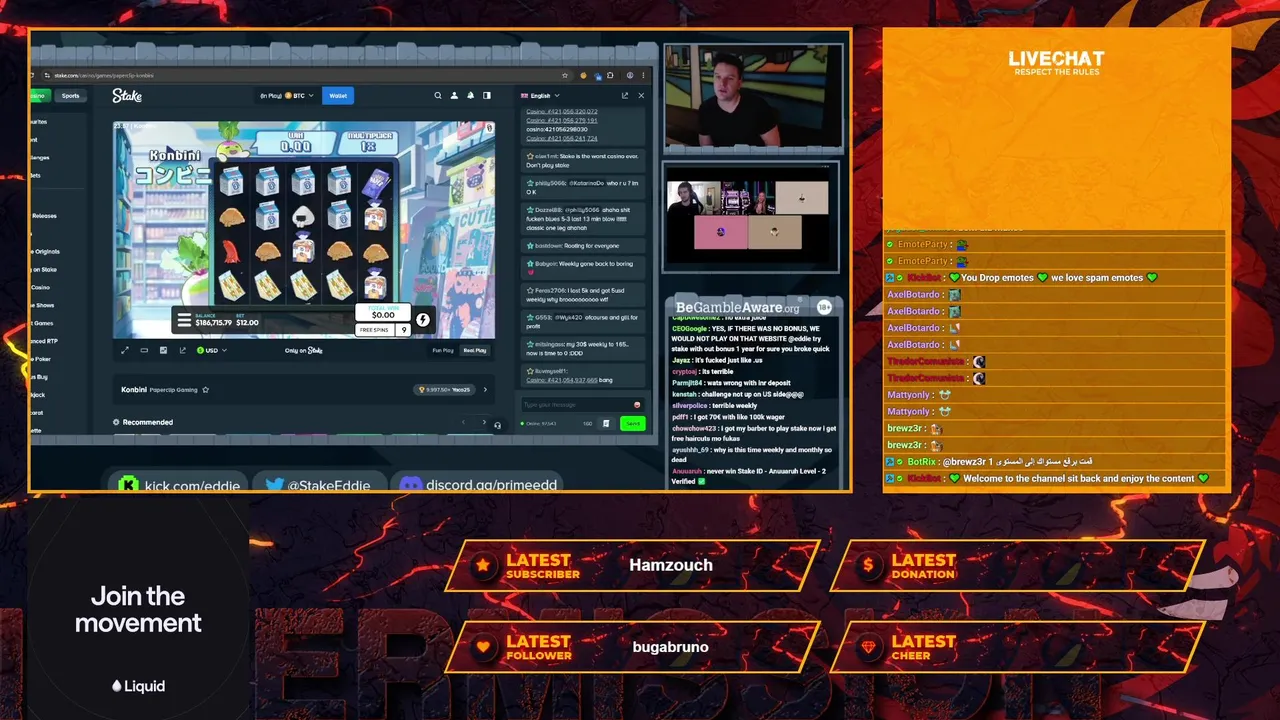1280x720 pixels.
Task: Click the Discord icon beside discord.gg/primeedd
Action: point(410,485)
